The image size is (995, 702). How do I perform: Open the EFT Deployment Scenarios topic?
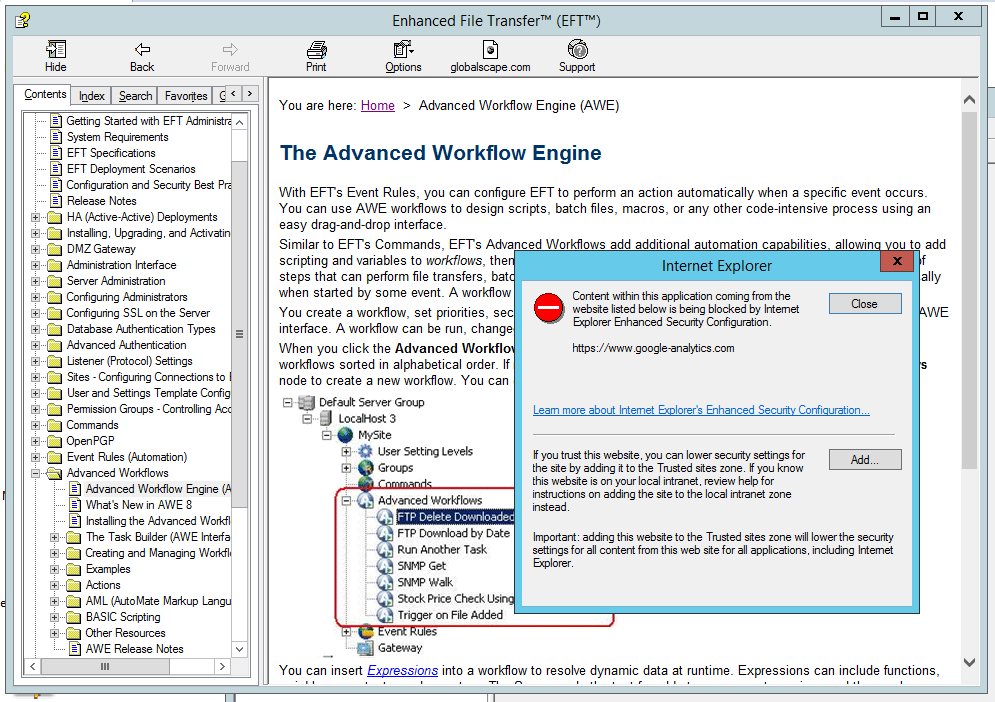(131, 169)
